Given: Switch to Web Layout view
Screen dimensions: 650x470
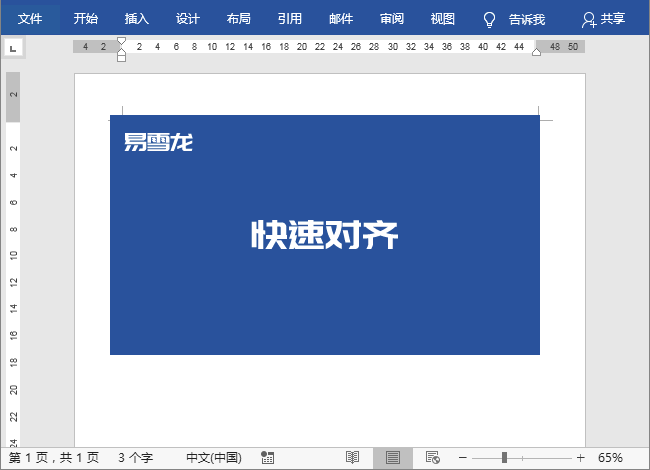Looking at the screenshot, I should pyautogui.click(x=433, y=458).
